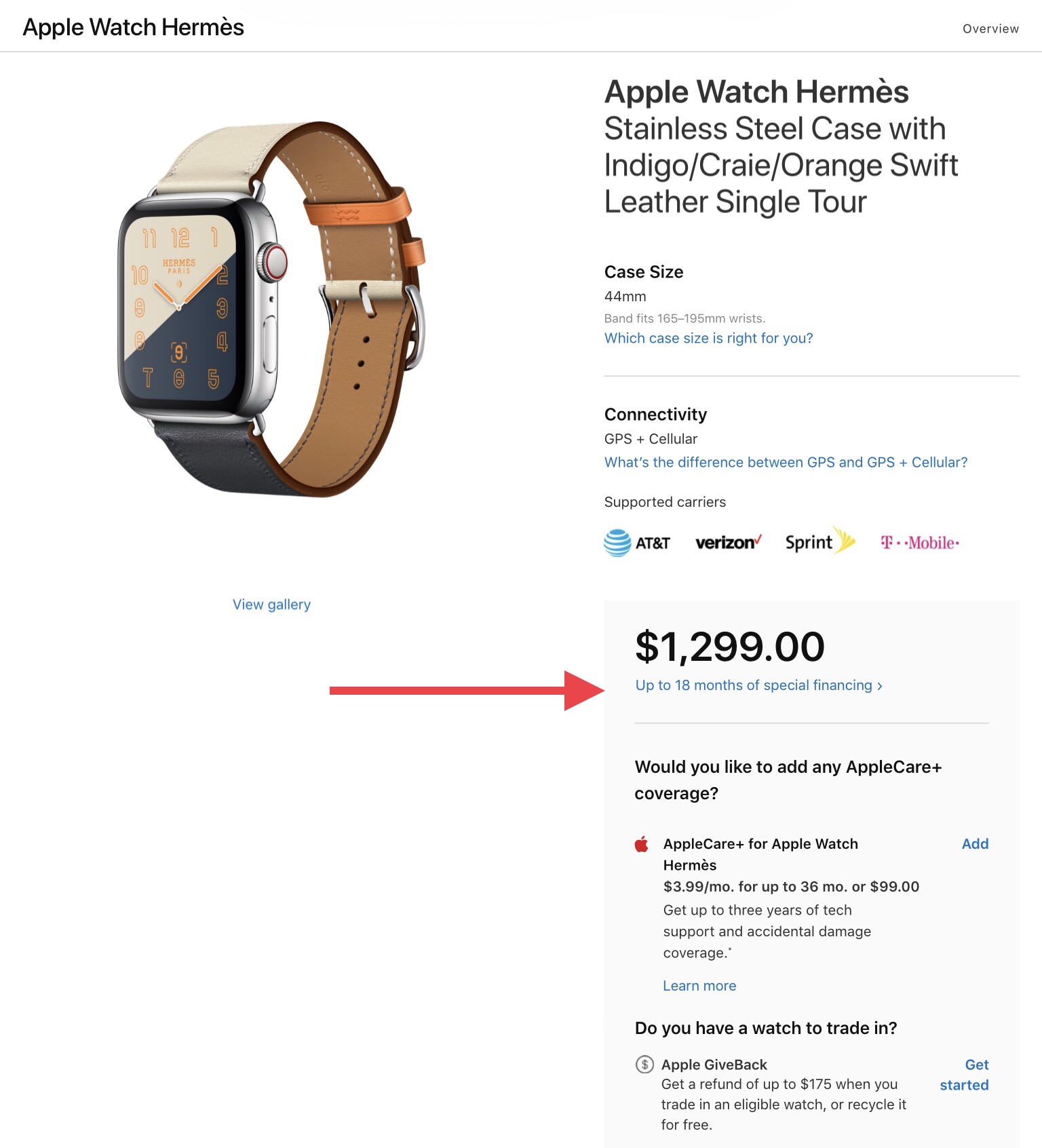Expand 18 months special financing link
Viewport: 1042px width, 1148px height.
758,685
